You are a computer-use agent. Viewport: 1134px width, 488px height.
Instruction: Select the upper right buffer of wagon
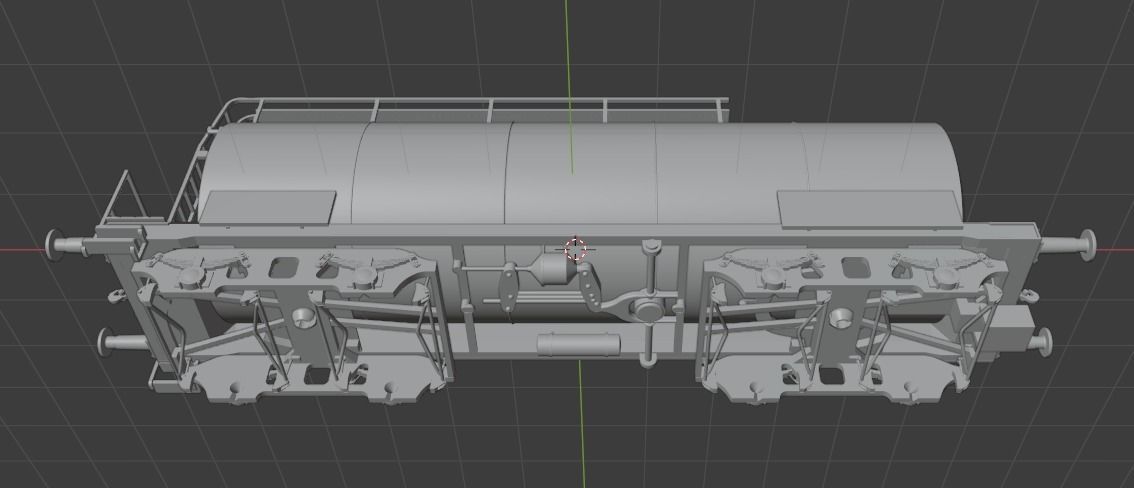click(x=1067, y=245)
